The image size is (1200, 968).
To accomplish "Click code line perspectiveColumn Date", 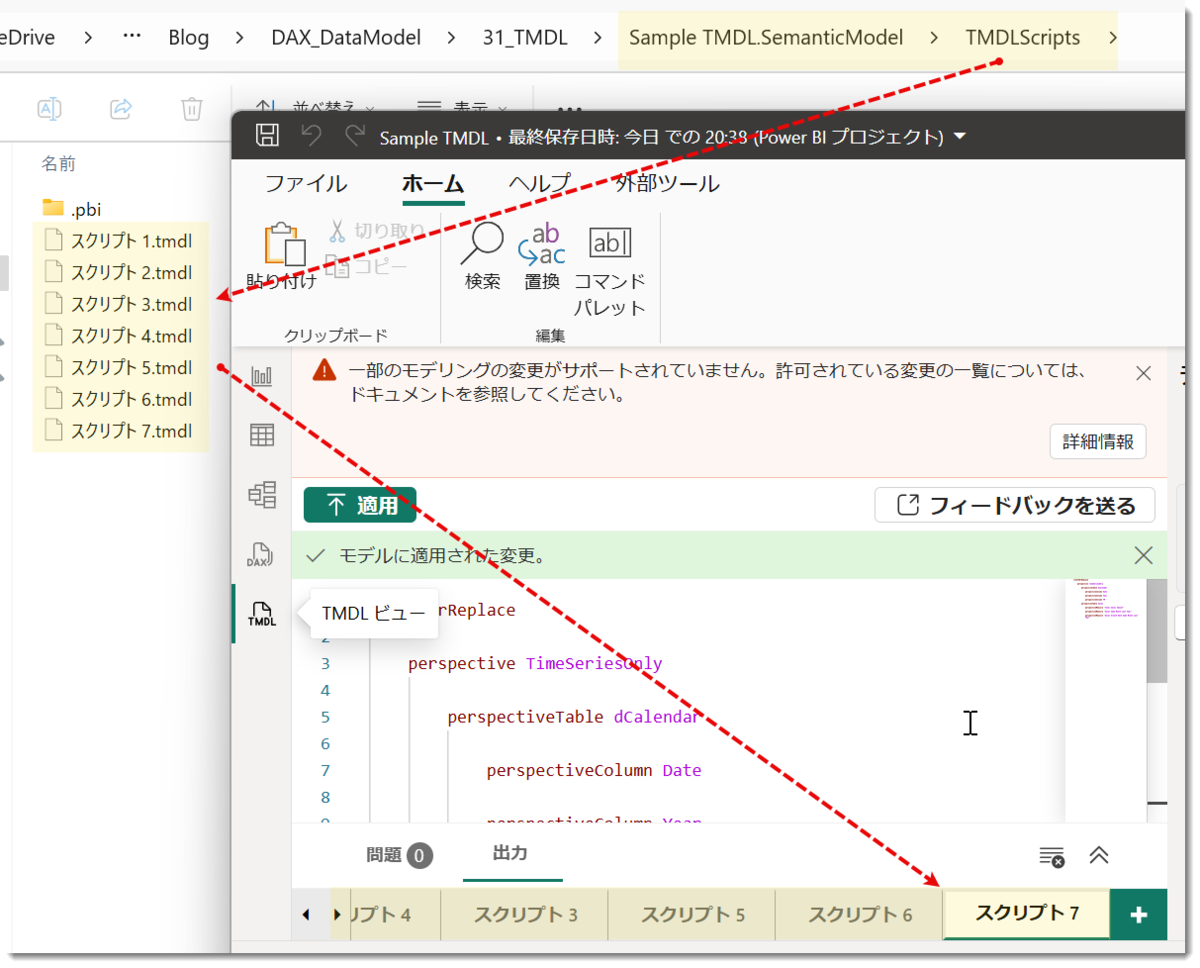I will (x=594, y=770).
